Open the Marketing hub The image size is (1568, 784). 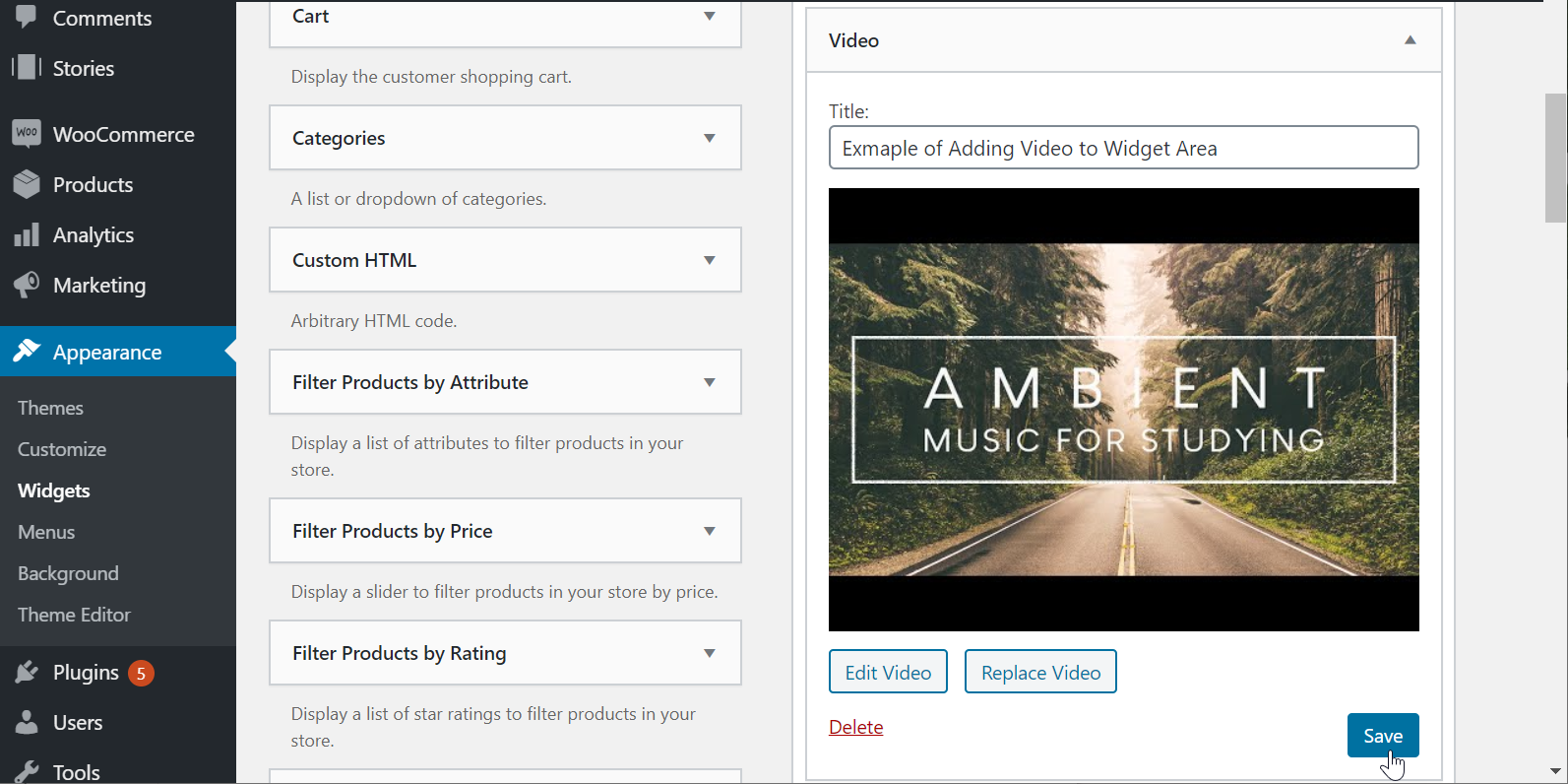pyautogui.click(x=98, y=285)
